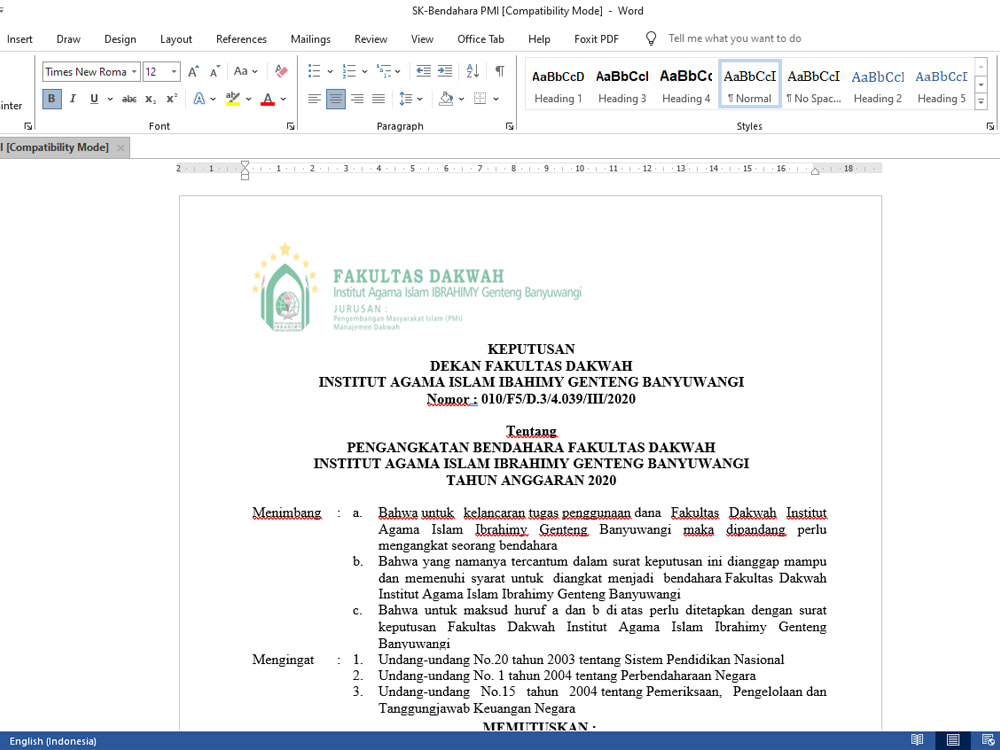Click the Shading paint bucket icon
Viewport: 1000px width, 750px height.
point(446,99)
